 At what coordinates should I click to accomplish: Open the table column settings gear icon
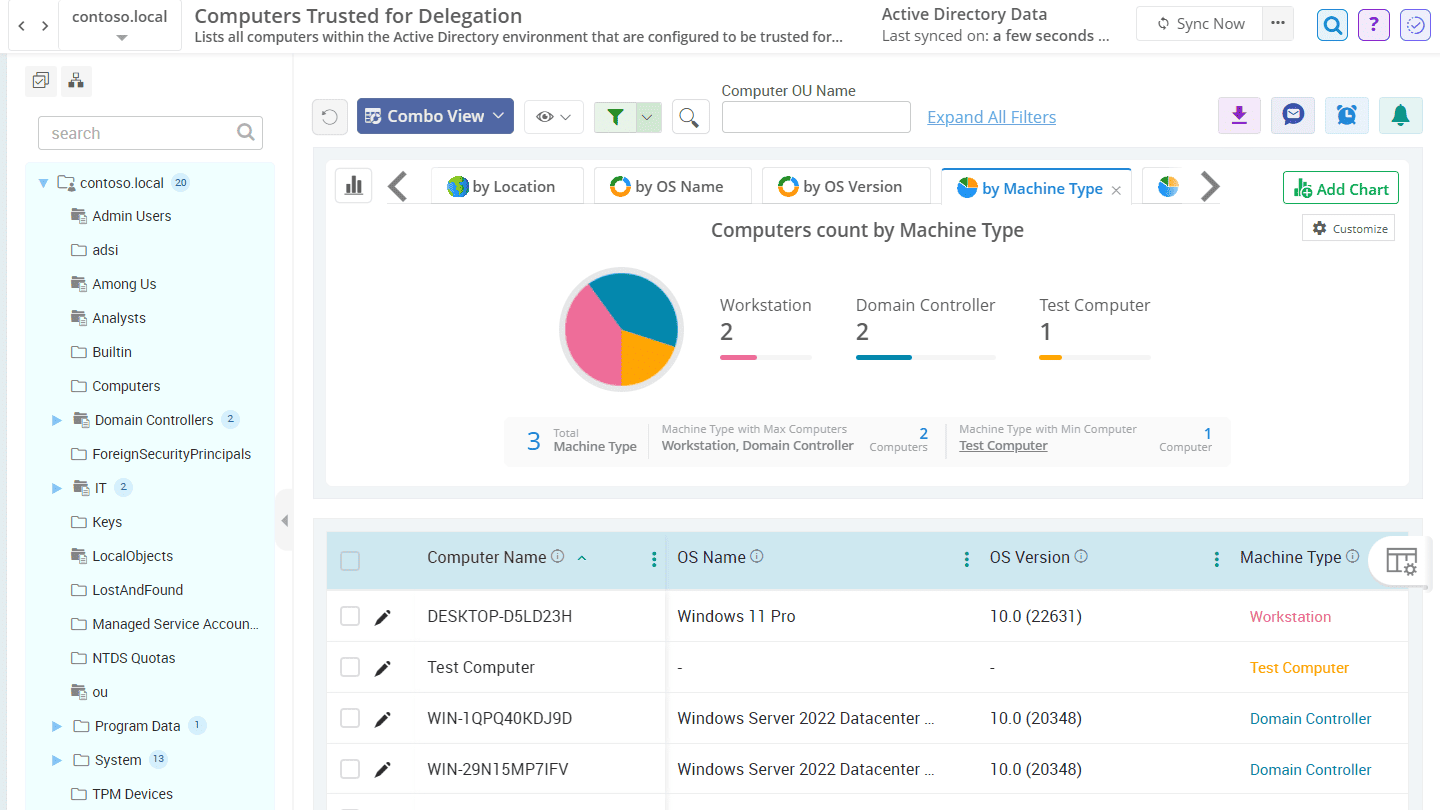tap(1400, 561)
